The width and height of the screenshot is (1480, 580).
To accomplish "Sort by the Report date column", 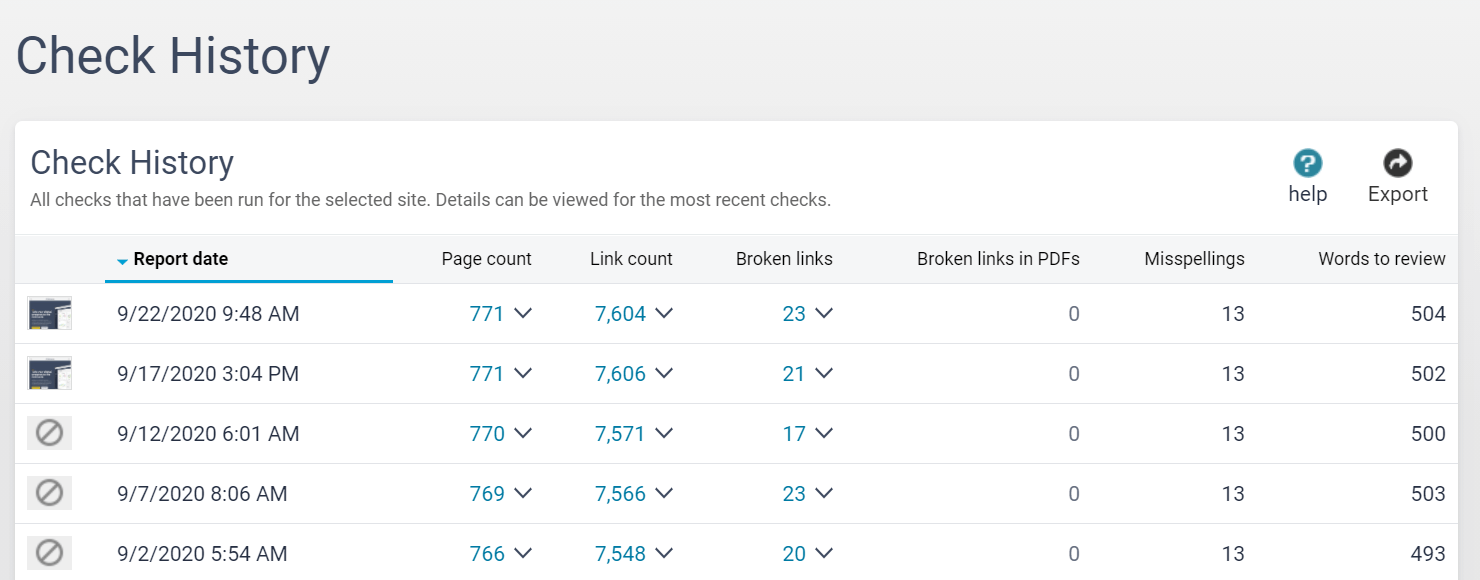I will [x=180, y=259].
